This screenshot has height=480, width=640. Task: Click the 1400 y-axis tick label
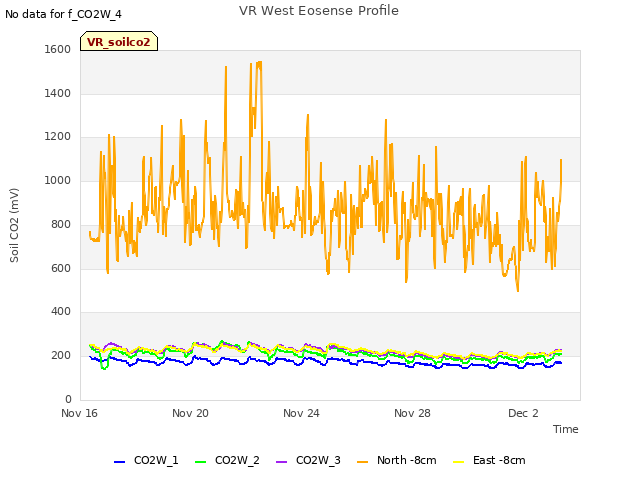coord(58,93)
